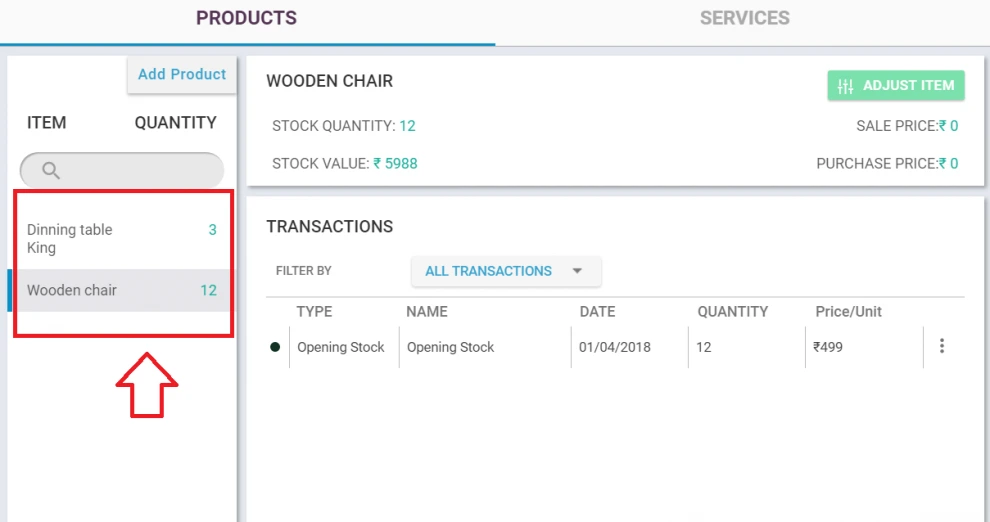Click the TYPE column header
The image size is (990, 522).
314,311
